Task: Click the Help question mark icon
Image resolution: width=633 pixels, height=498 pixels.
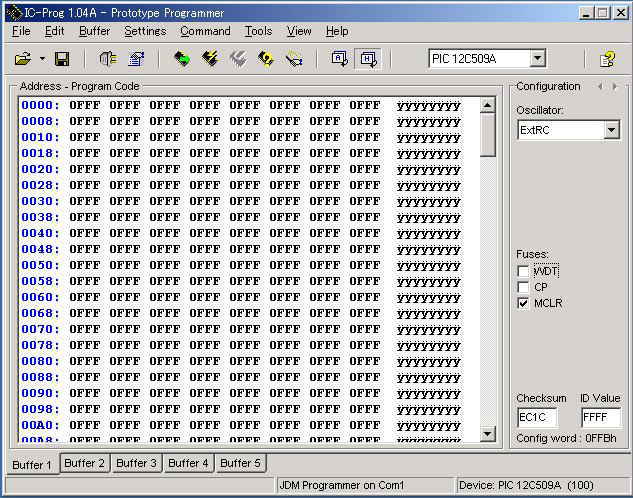Action: 606,59
